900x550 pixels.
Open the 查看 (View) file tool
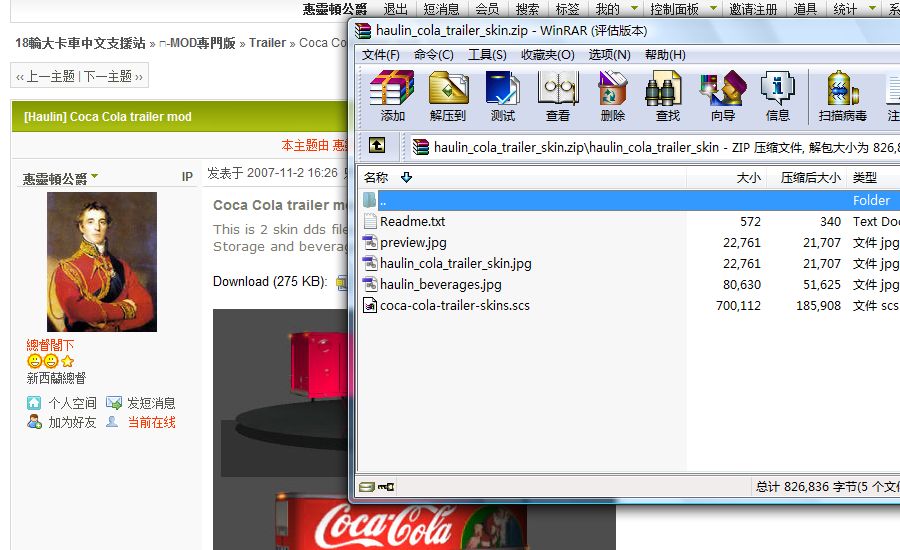(x=558, y=96)
